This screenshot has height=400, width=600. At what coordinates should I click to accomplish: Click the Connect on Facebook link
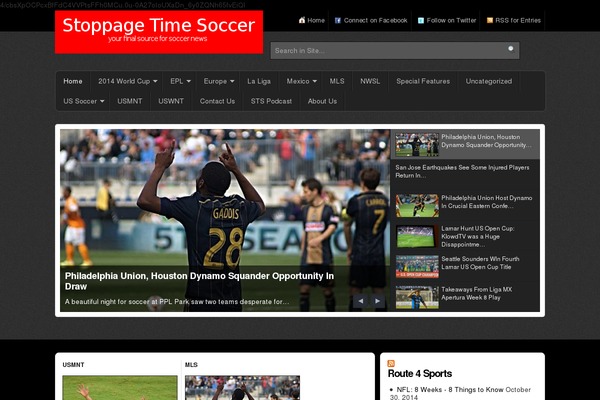[x=375, y=20]
